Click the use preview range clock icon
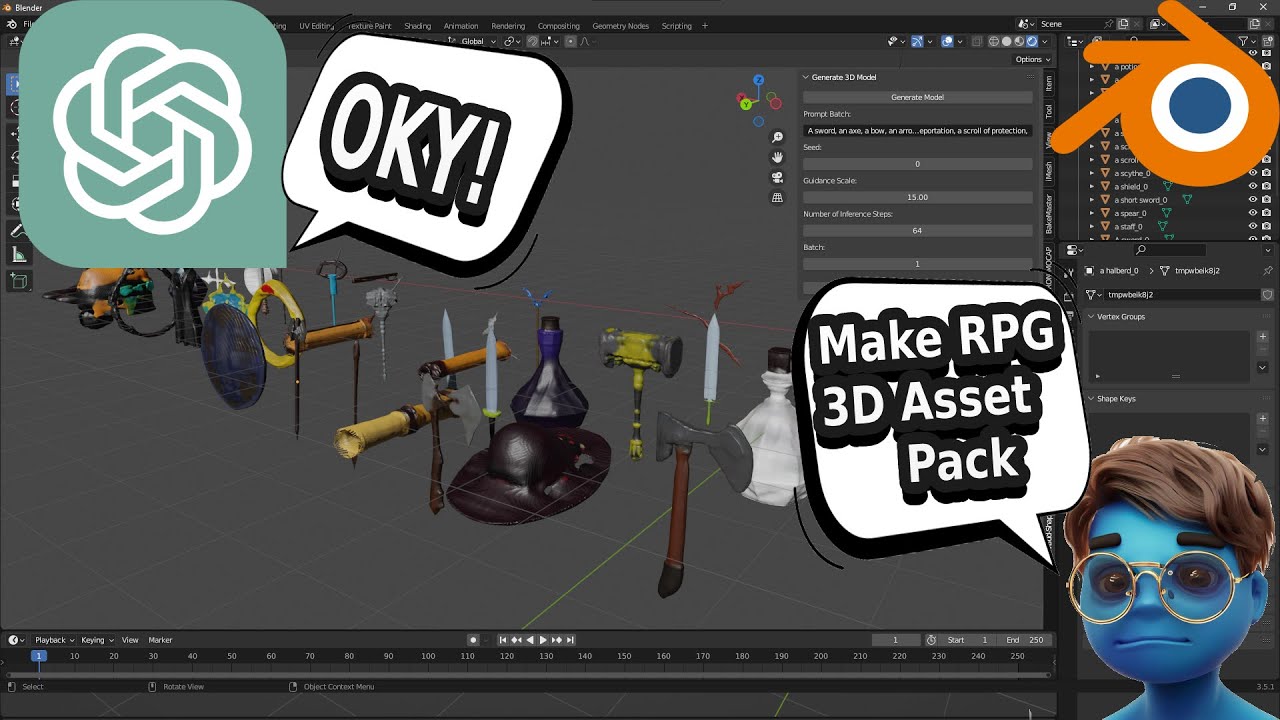1280x720 pixels. click(x=931, y=640)
